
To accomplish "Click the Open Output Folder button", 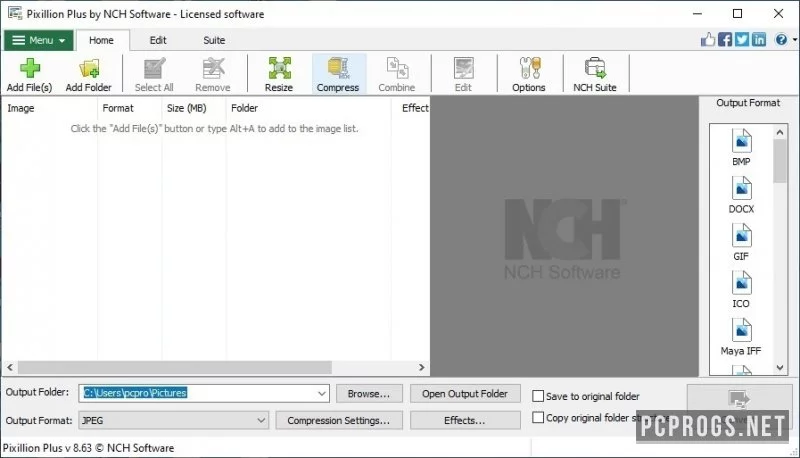I will pyautogui.click(x=465, y=394).
